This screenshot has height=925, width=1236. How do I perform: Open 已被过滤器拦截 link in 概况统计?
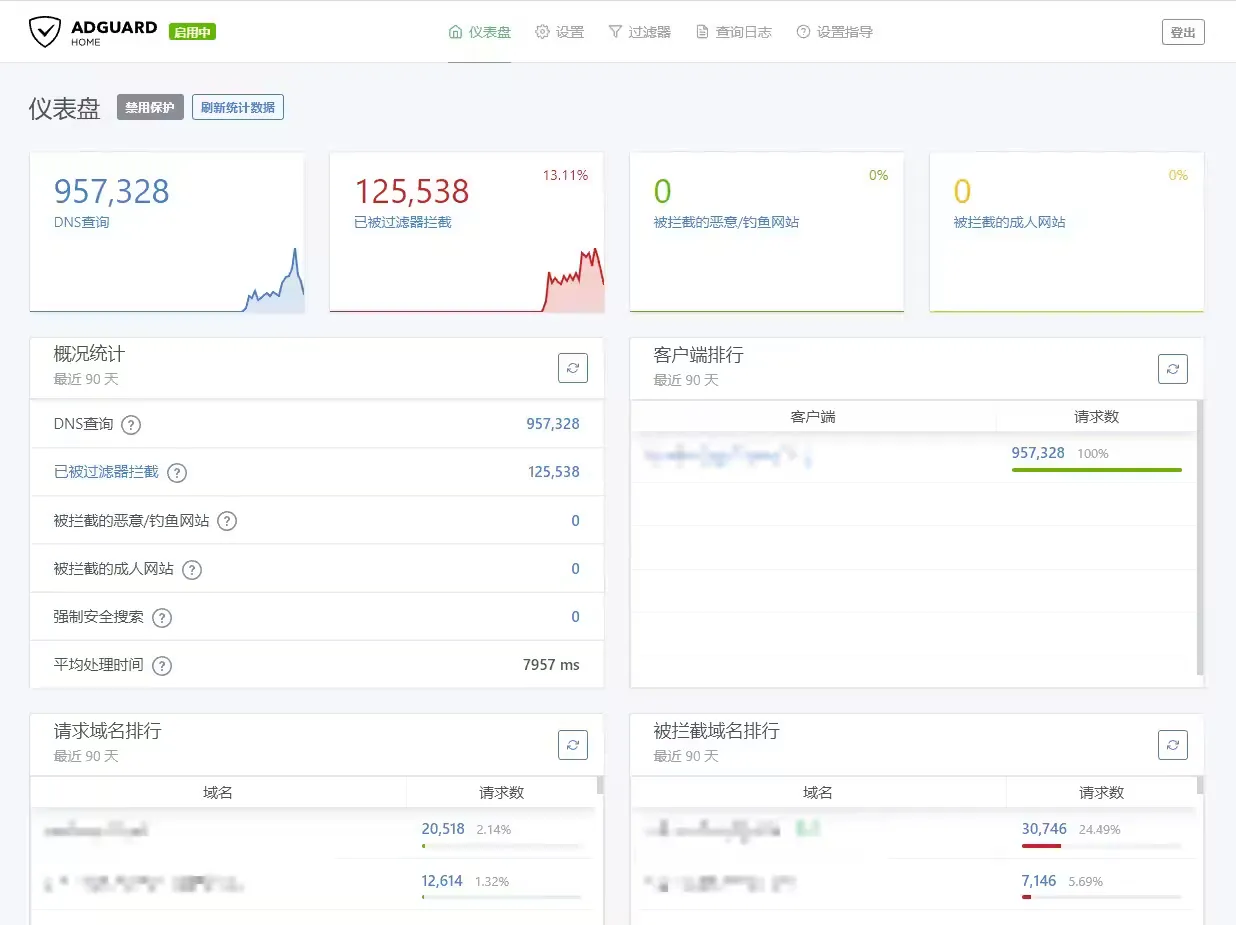point(106,472)
